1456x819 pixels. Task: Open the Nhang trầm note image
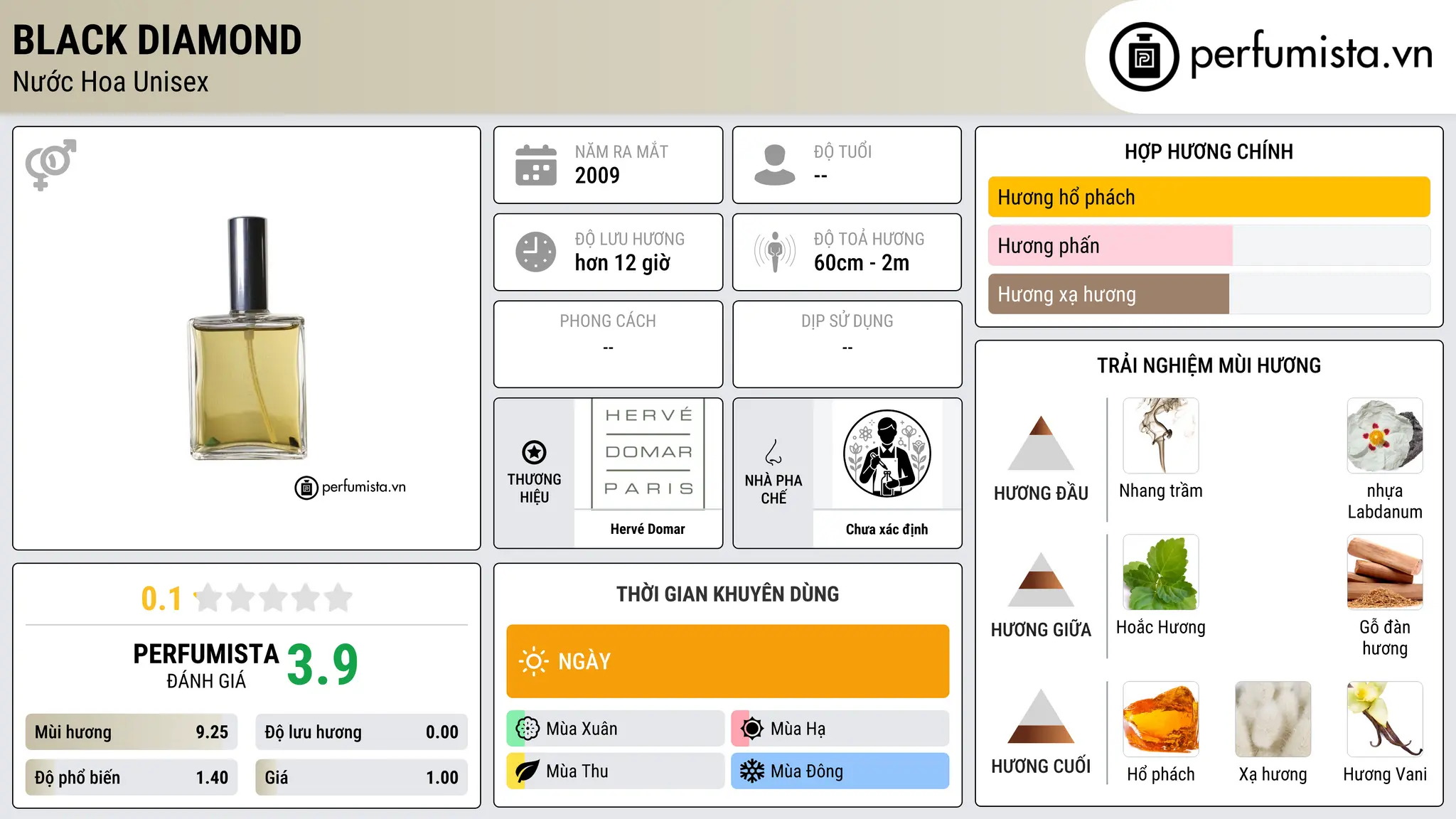point(1161,436)
